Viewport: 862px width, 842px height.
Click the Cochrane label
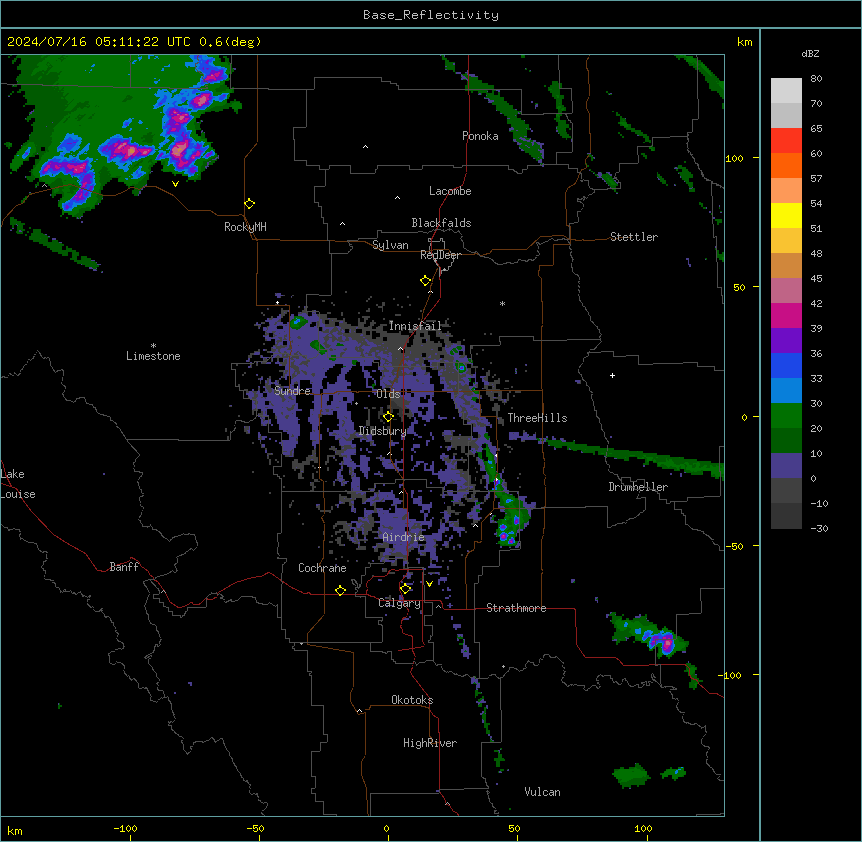click(x=322, y=568)
